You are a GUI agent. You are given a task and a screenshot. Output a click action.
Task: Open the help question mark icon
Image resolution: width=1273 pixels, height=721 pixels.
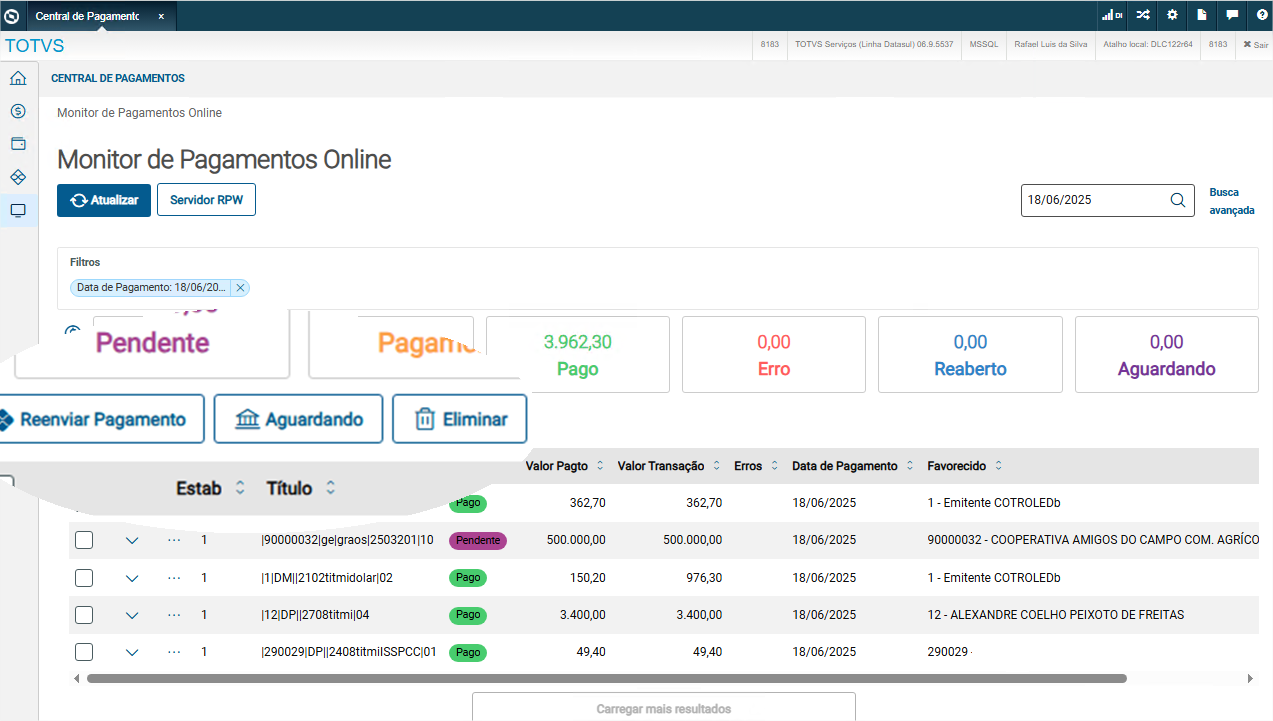tap(1262, 15)
